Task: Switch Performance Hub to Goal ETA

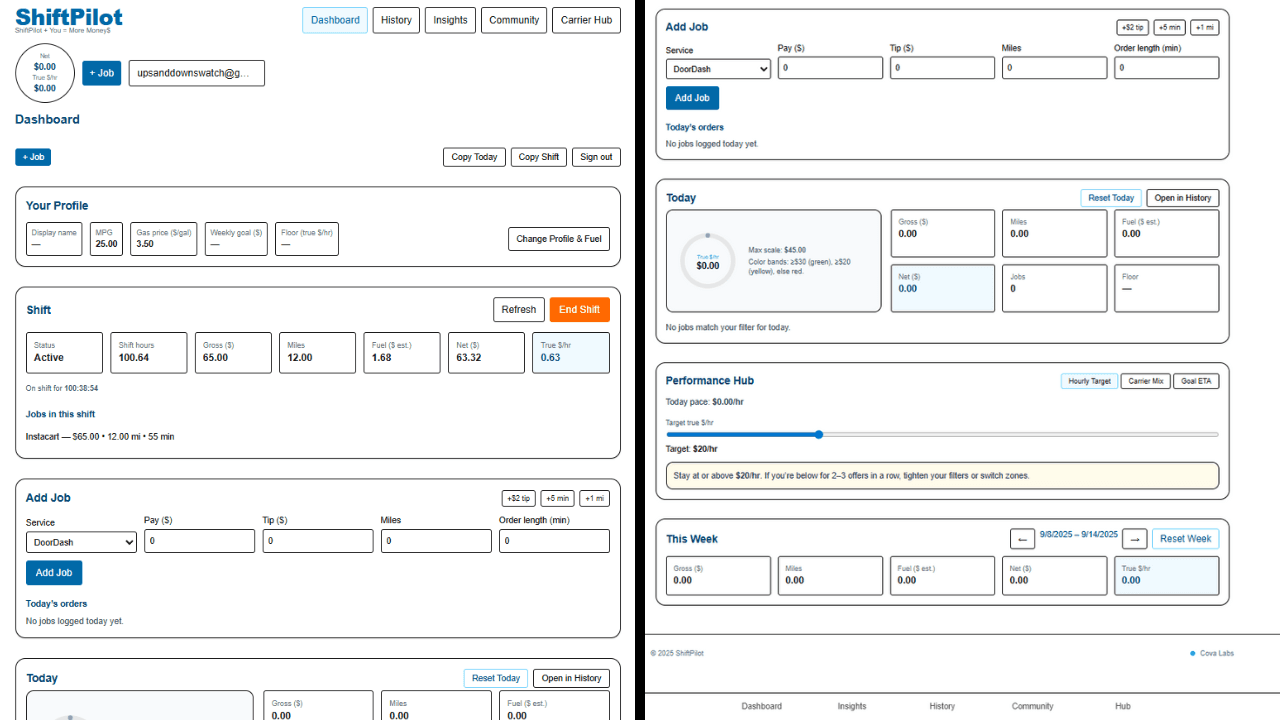Action: (1196, 381)
